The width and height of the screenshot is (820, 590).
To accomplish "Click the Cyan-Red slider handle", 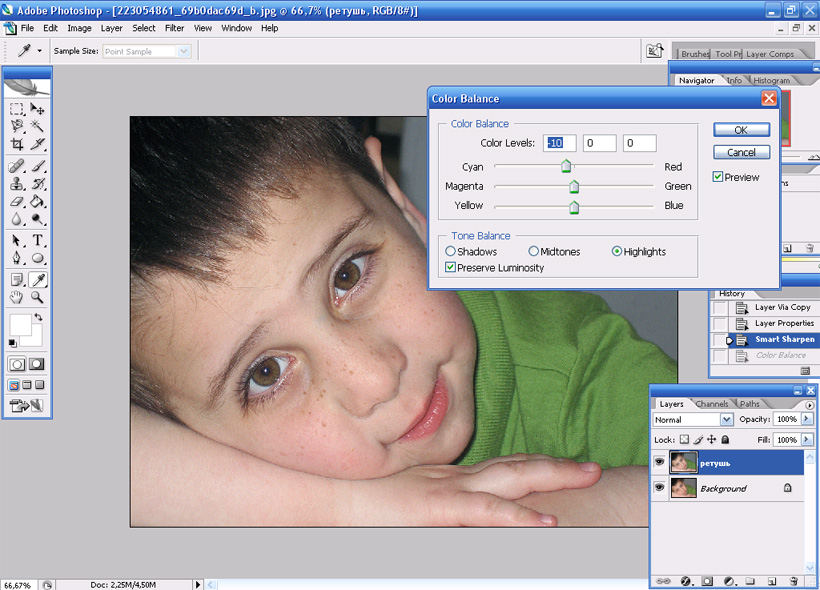I will pyautogui.click(x=566, y=166).
